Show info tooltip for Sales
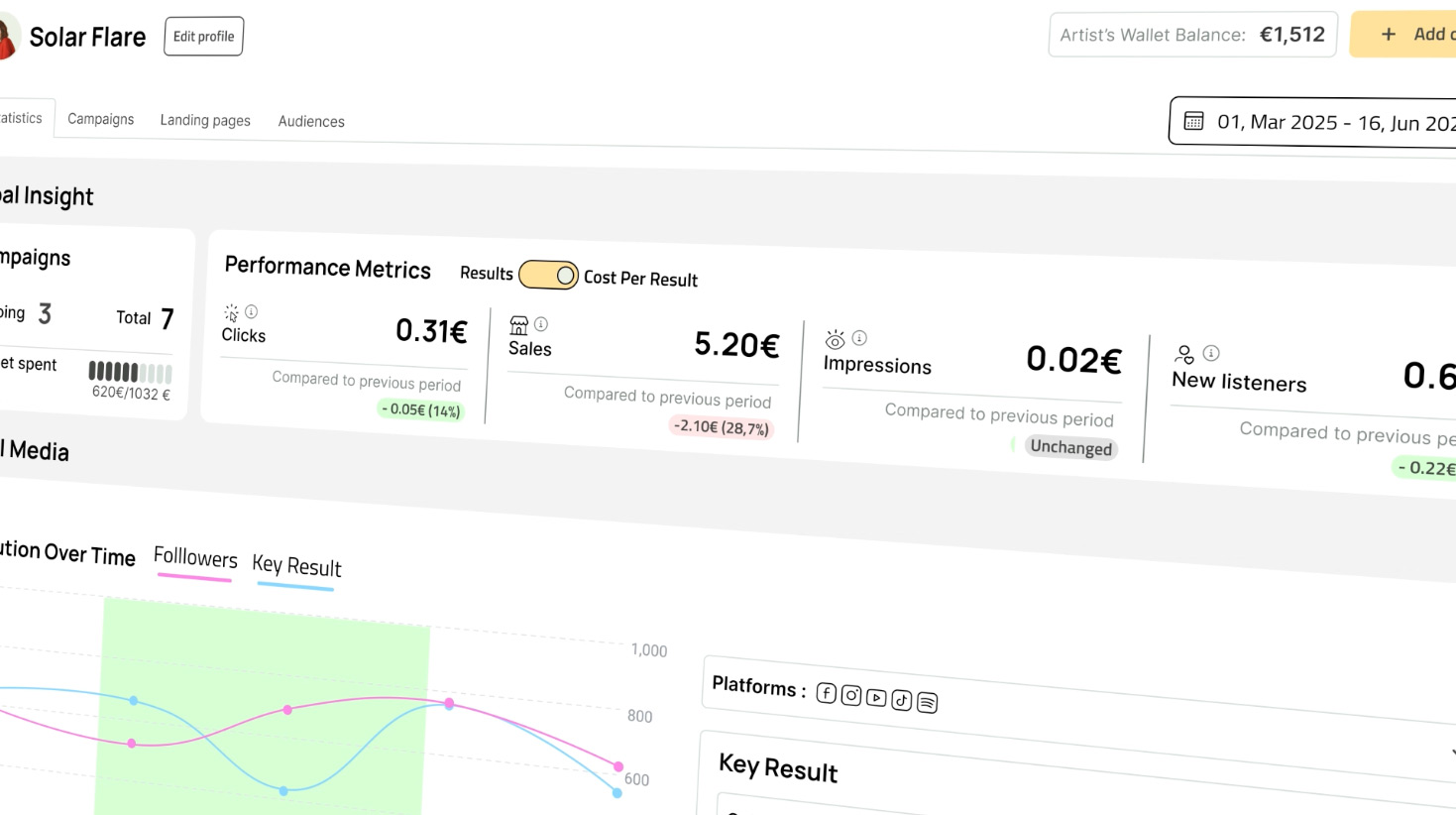Viewport: 1456px width, 815px height. point(541,323)
